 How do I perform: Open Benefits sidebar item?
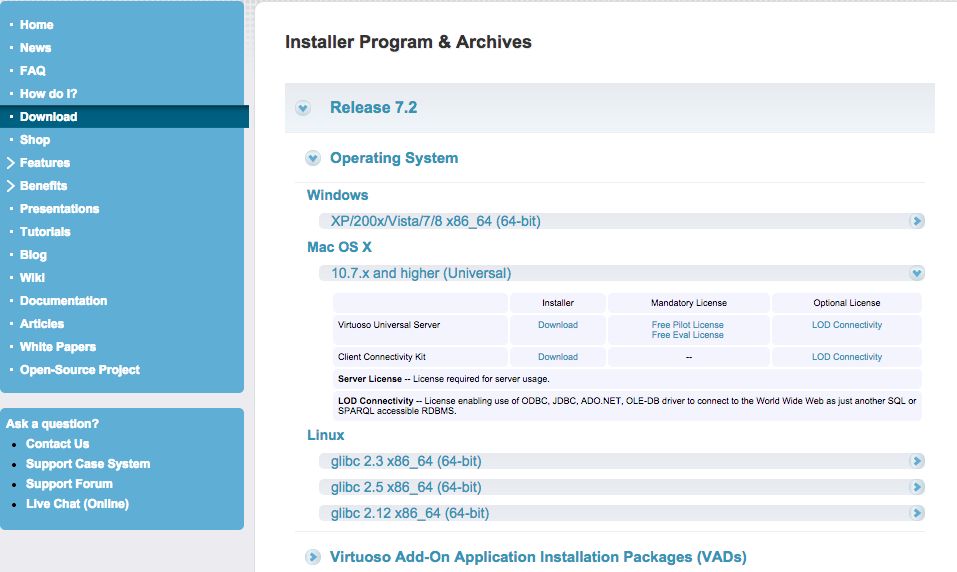coord(43,186)
